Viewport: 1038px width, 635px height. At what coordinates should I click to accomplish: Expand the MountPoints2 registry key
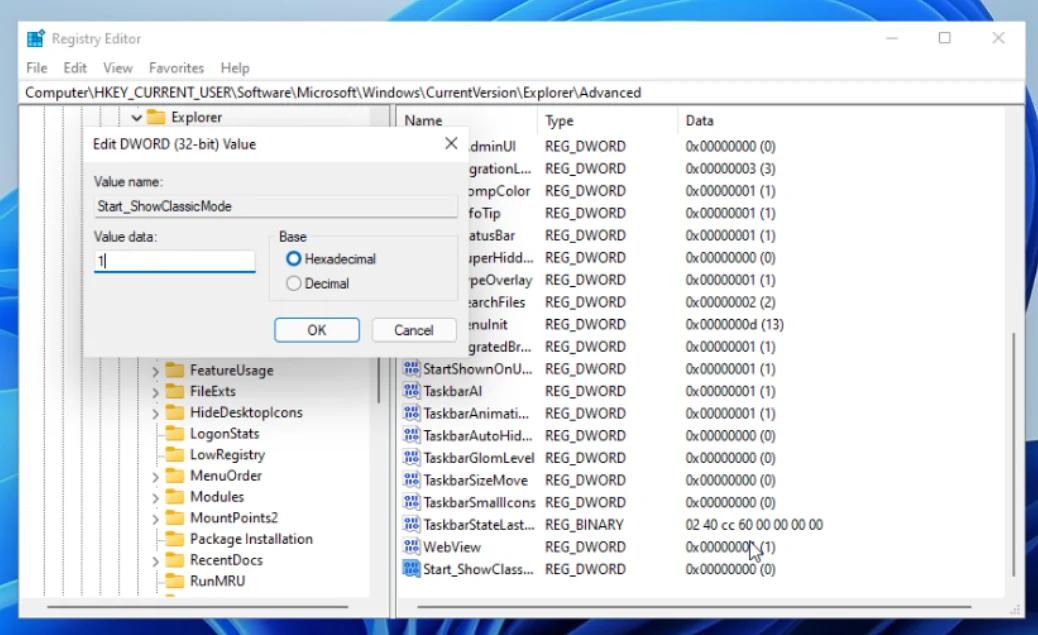pos(155,518)
